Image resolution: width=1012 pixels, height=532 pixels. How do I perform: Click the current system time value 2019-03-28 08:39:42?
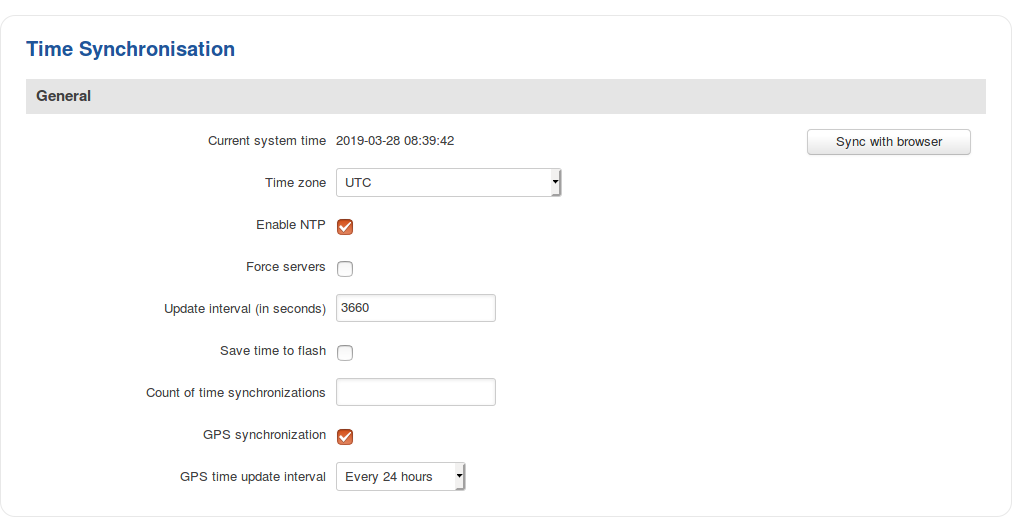(x=395, y=141)
